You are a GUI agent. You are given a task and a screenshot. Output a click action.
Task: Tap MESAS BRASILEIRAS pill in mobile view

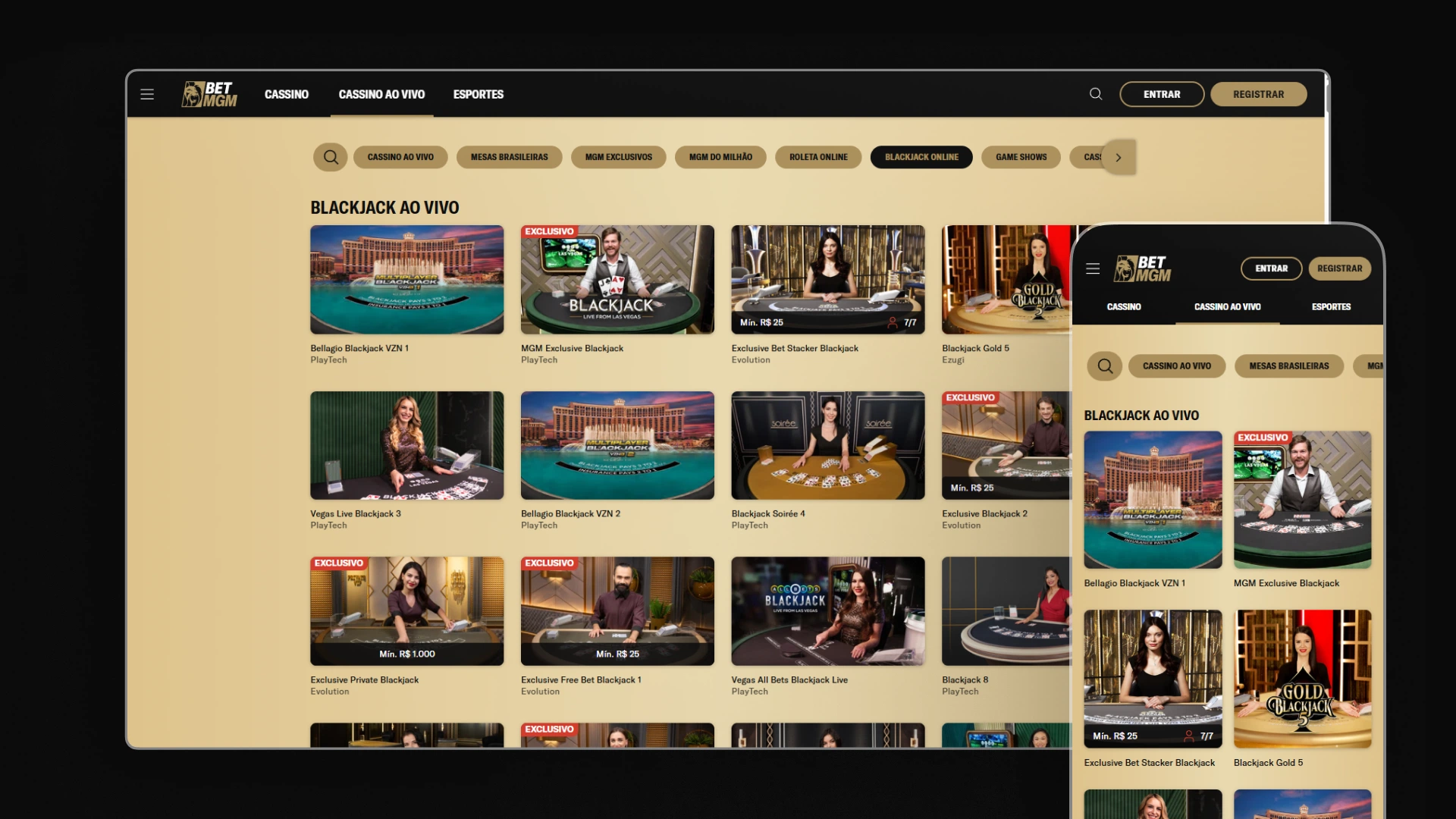click(1289, 366)
